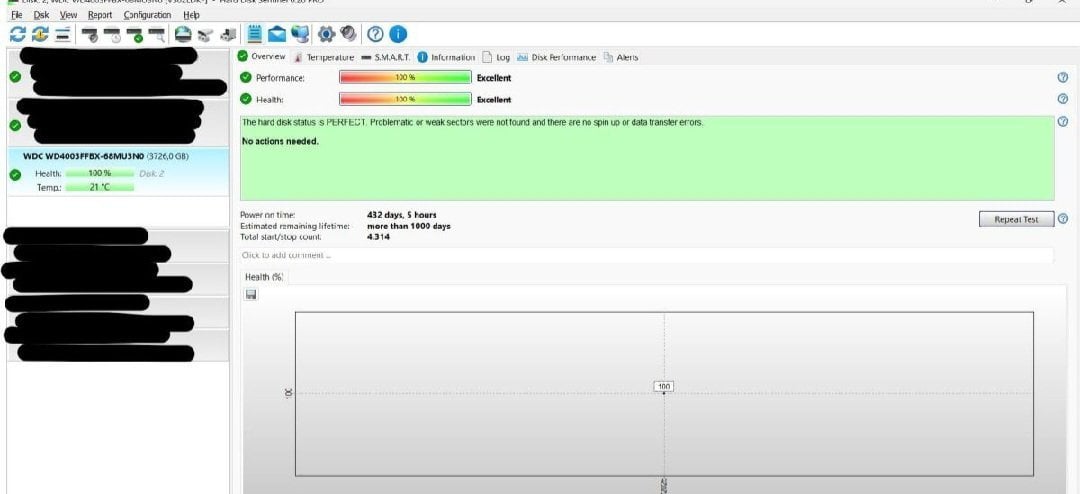The image size is (1080, 494).
Task: Click the disk icon with green checkmark
Action: [x=135, y=34]
